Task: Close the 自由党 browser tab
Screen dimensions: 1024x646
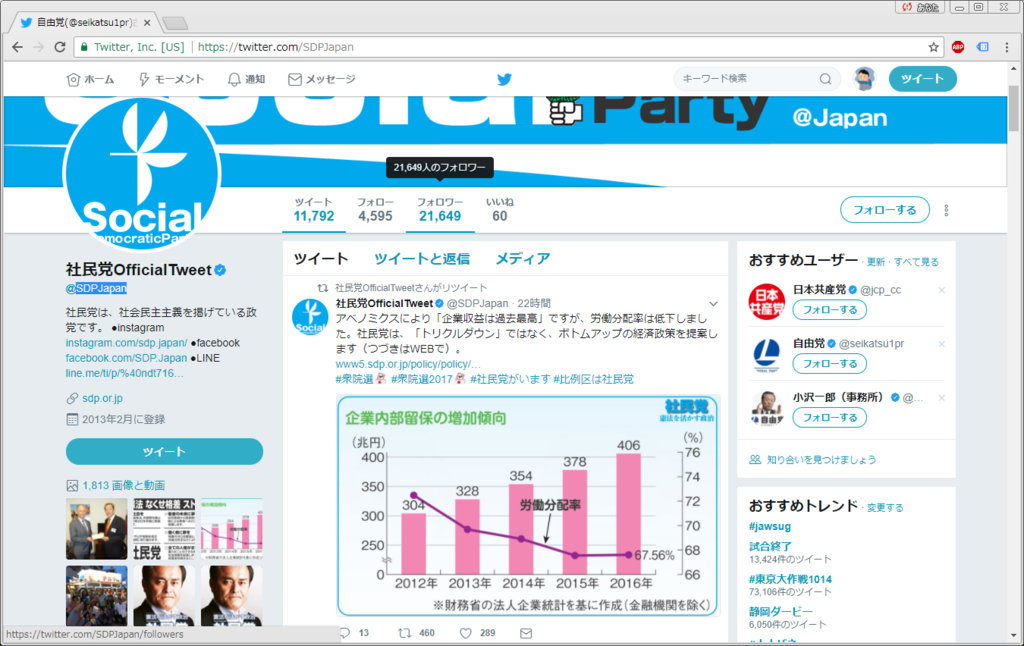Action: click(x=147, y=22)
